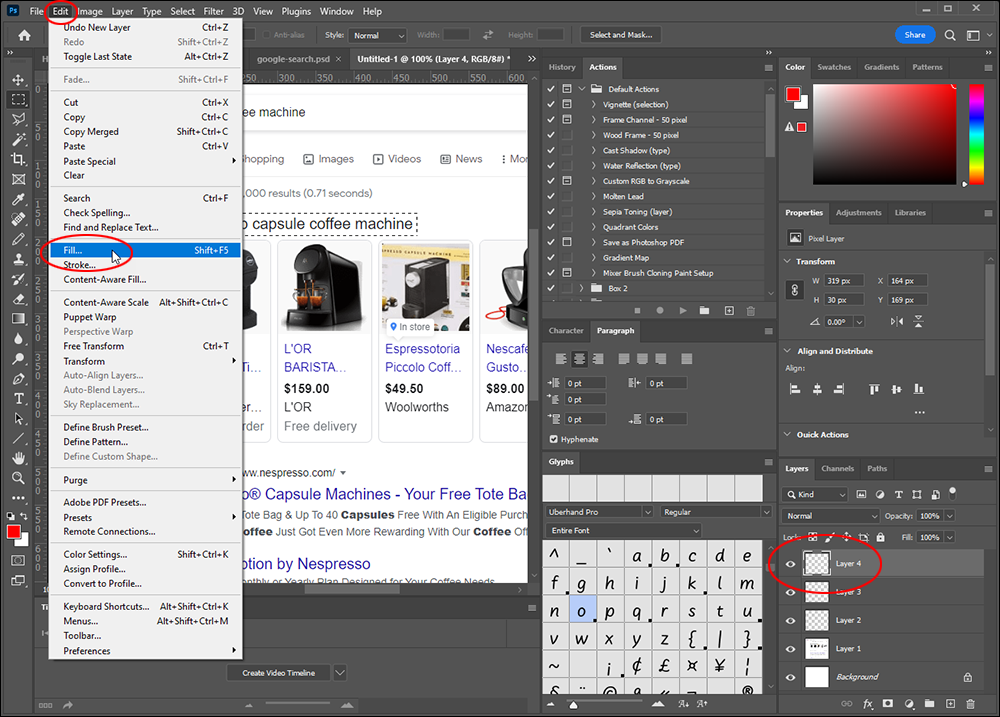
Task: Click the Home icon in options bar
Action: tap(24, 35)
